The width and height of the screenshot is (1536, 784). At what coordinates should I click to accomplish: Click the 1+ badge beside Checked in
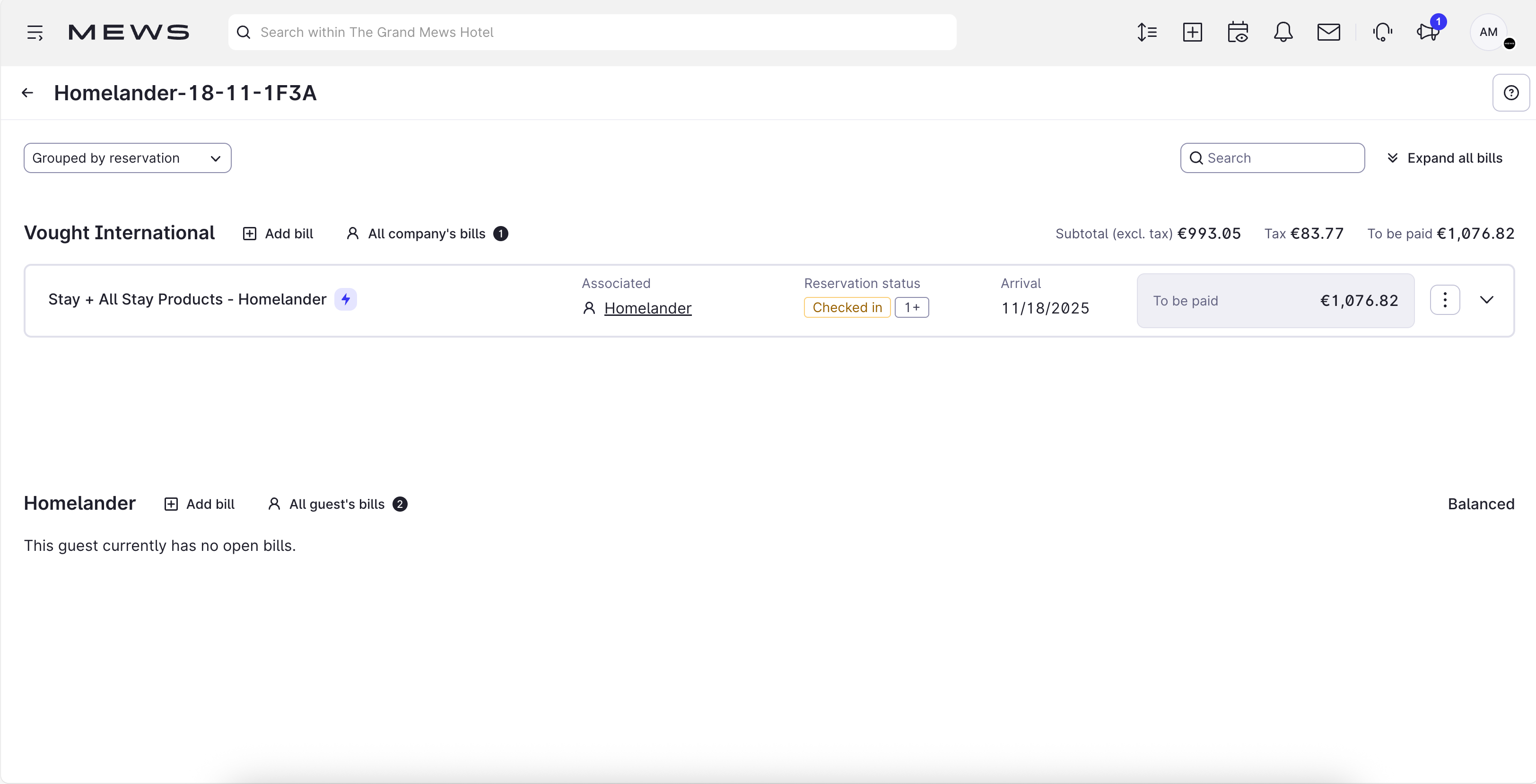[912, 308]
